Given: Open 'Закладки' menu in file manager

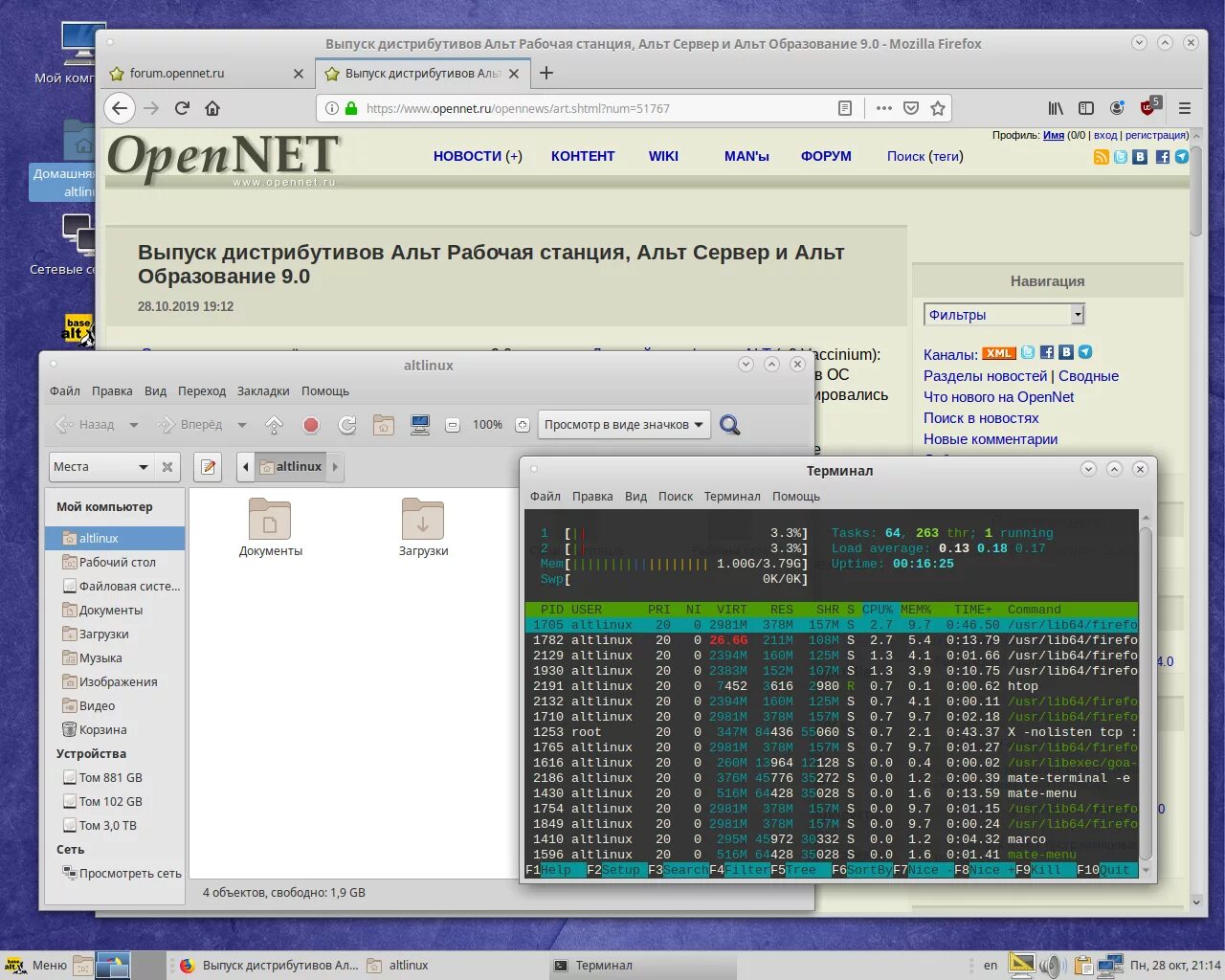Looking at the screenshot, I should tap(263, 391).
